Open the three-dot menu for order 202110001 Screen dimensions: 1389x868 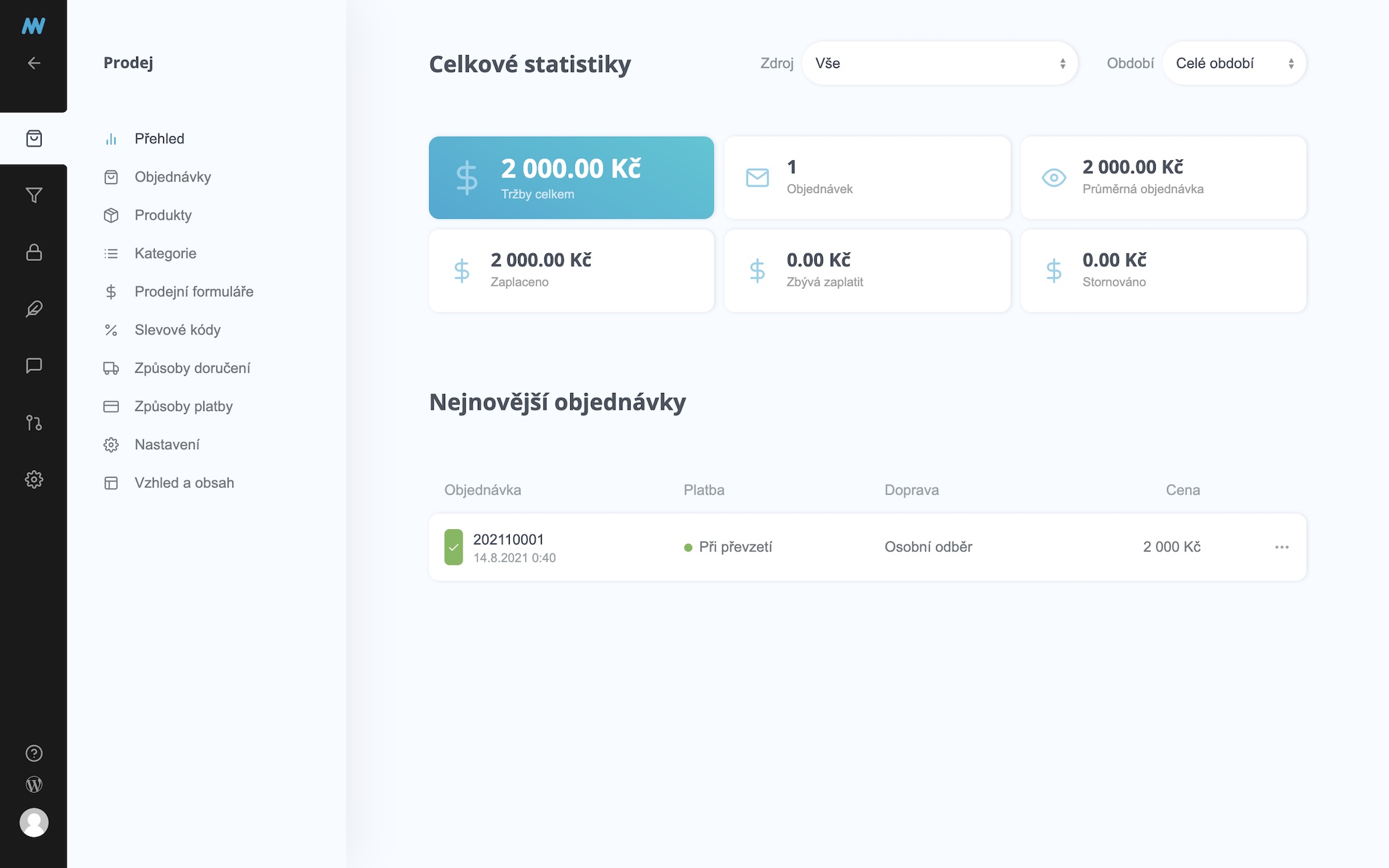click(1281, 547)
